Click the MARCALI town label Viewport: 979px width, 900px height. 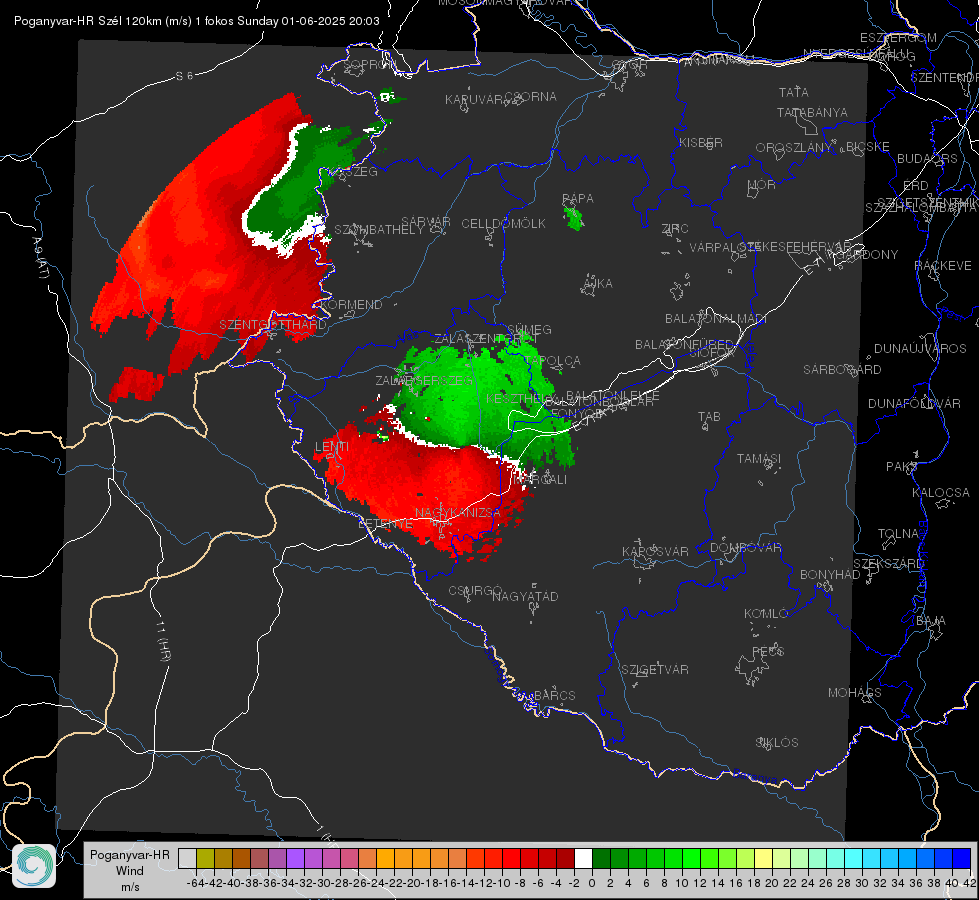pos(541,480)
